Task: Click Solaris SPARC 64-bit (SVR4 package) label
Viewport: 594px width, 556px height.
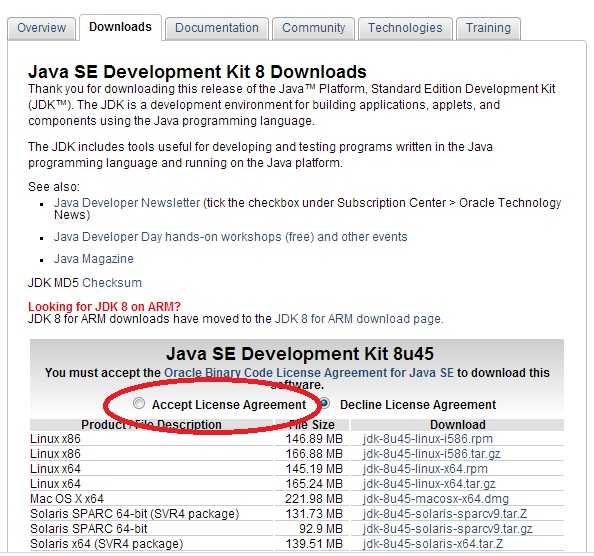Action: coord(135,514)
